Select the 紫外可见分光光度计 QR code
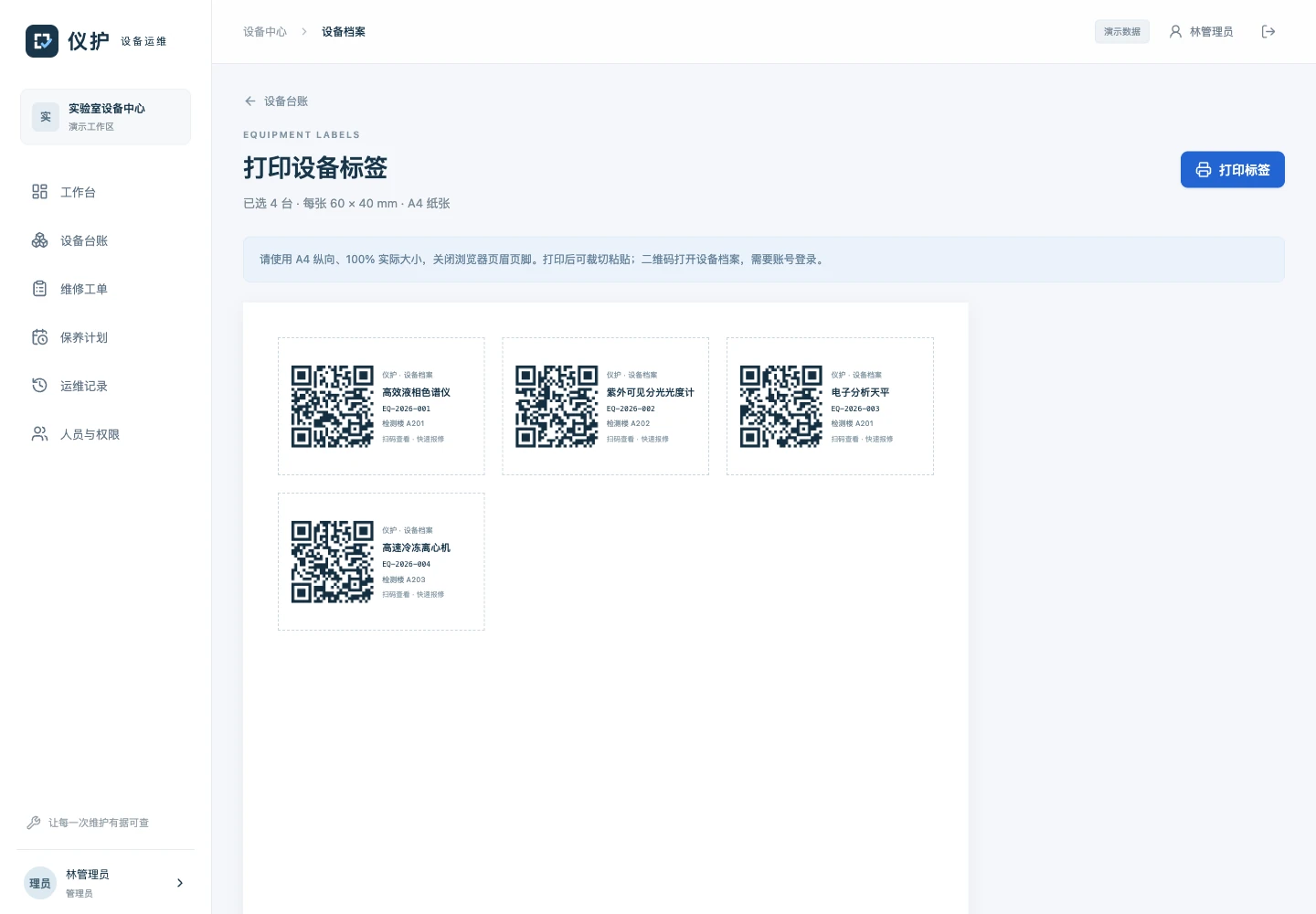This screenshot has height=914, width=1316. 557,407
